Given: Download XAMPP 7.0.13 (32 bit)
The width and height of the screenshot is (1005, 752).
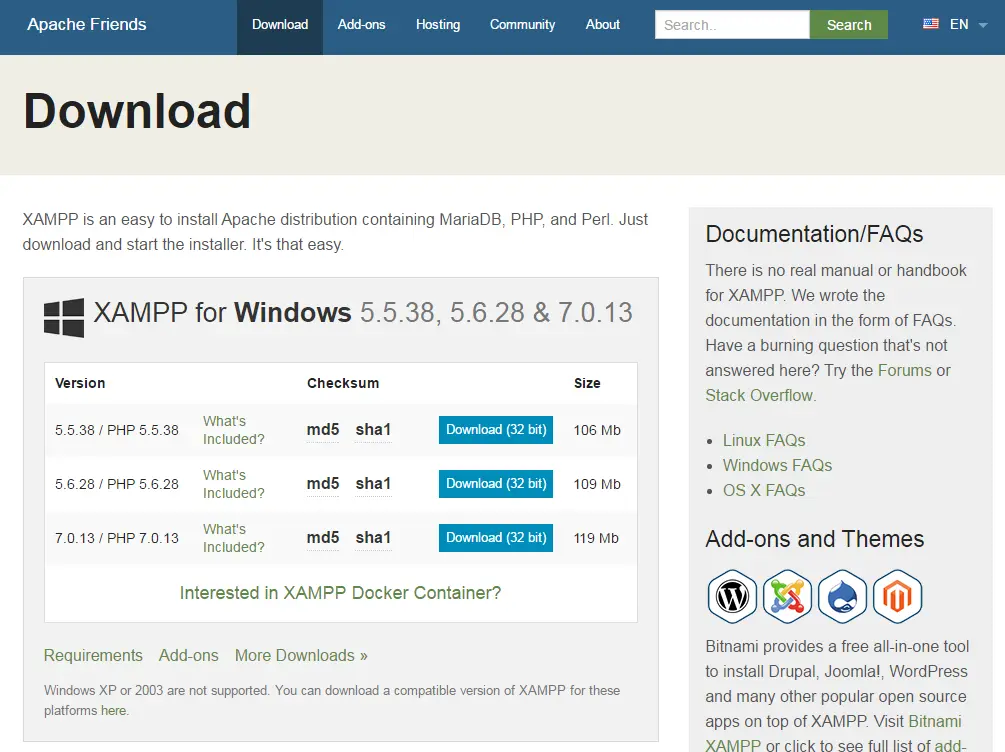Looking at the screenshot, I should pos(495,537).
